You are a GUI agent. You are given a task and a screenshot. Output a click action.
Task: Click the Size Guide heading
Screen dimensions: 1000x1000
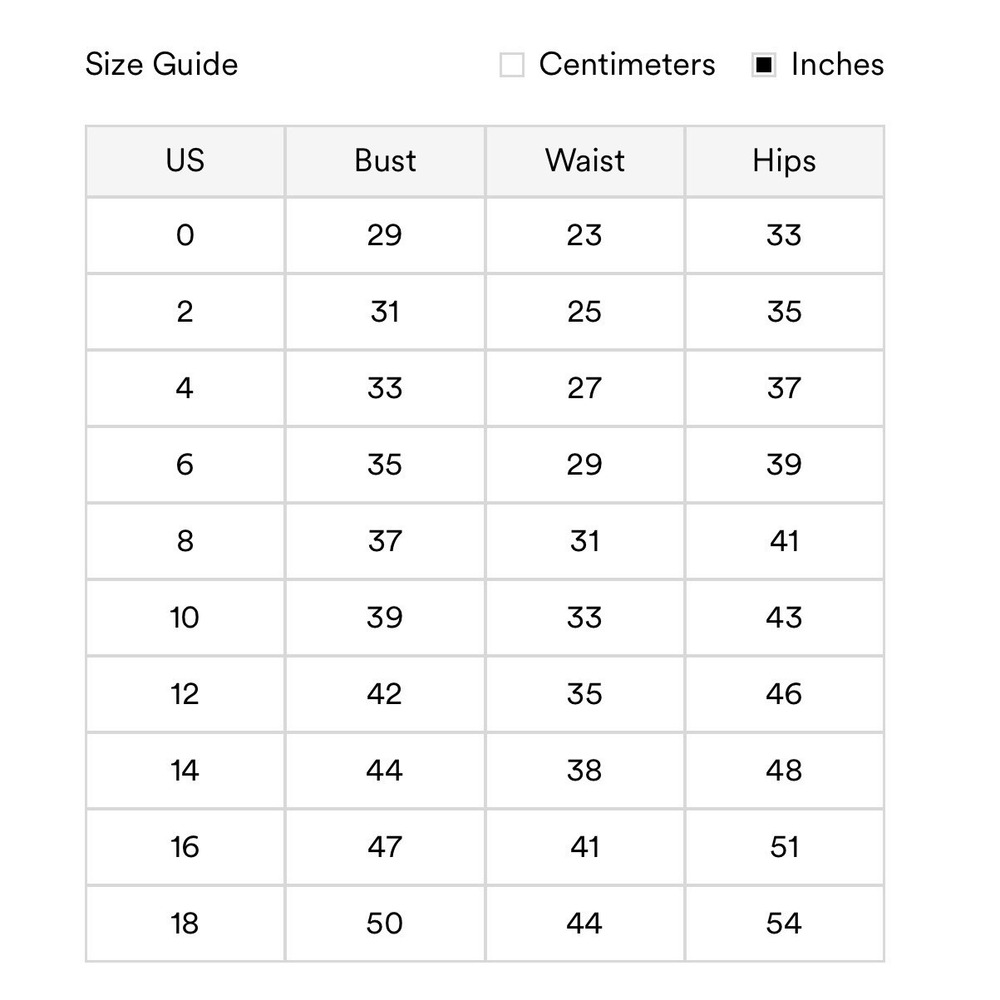click(x=162, y=65)
